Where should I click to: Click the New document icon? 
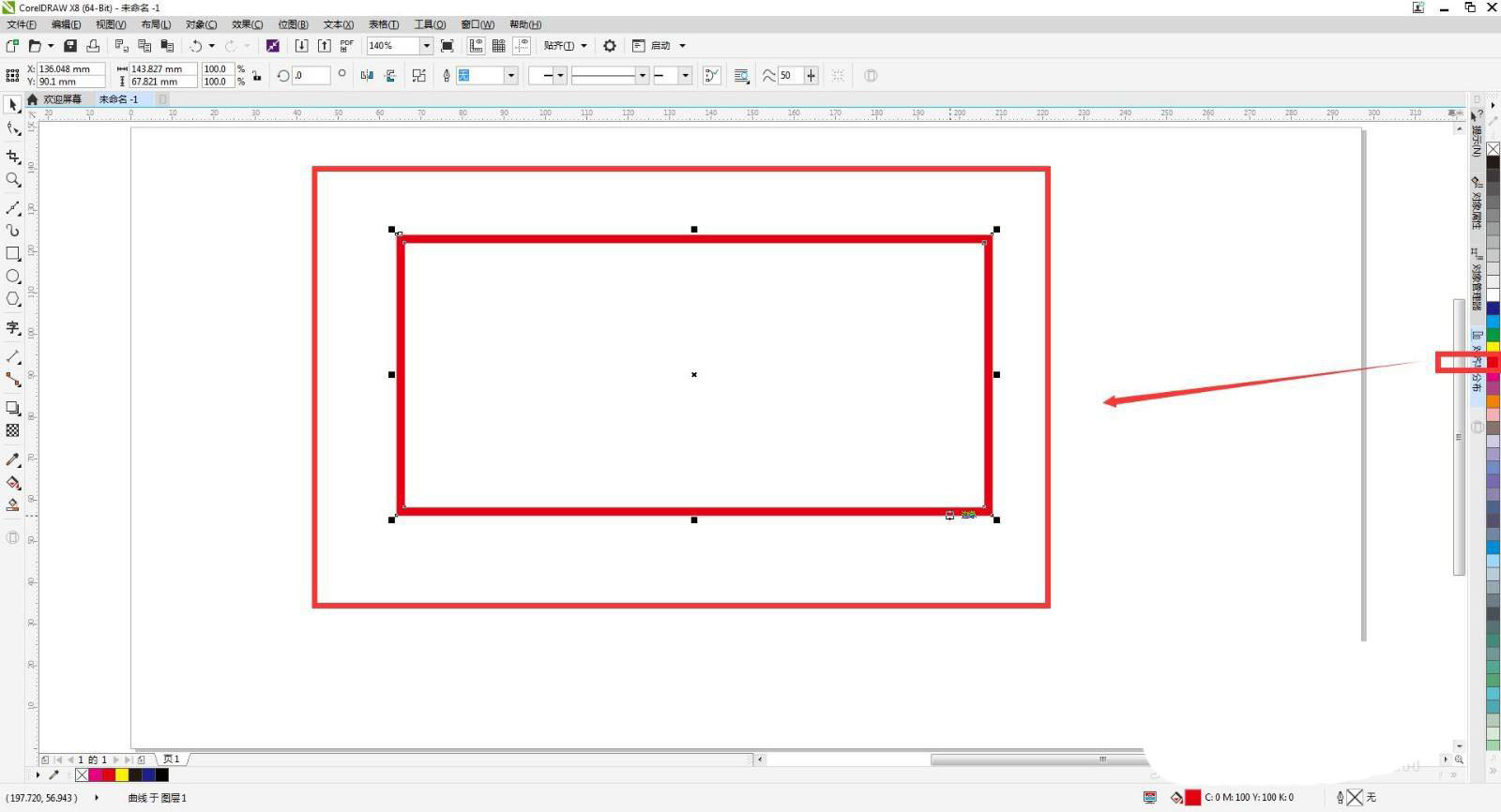(12, 45)
